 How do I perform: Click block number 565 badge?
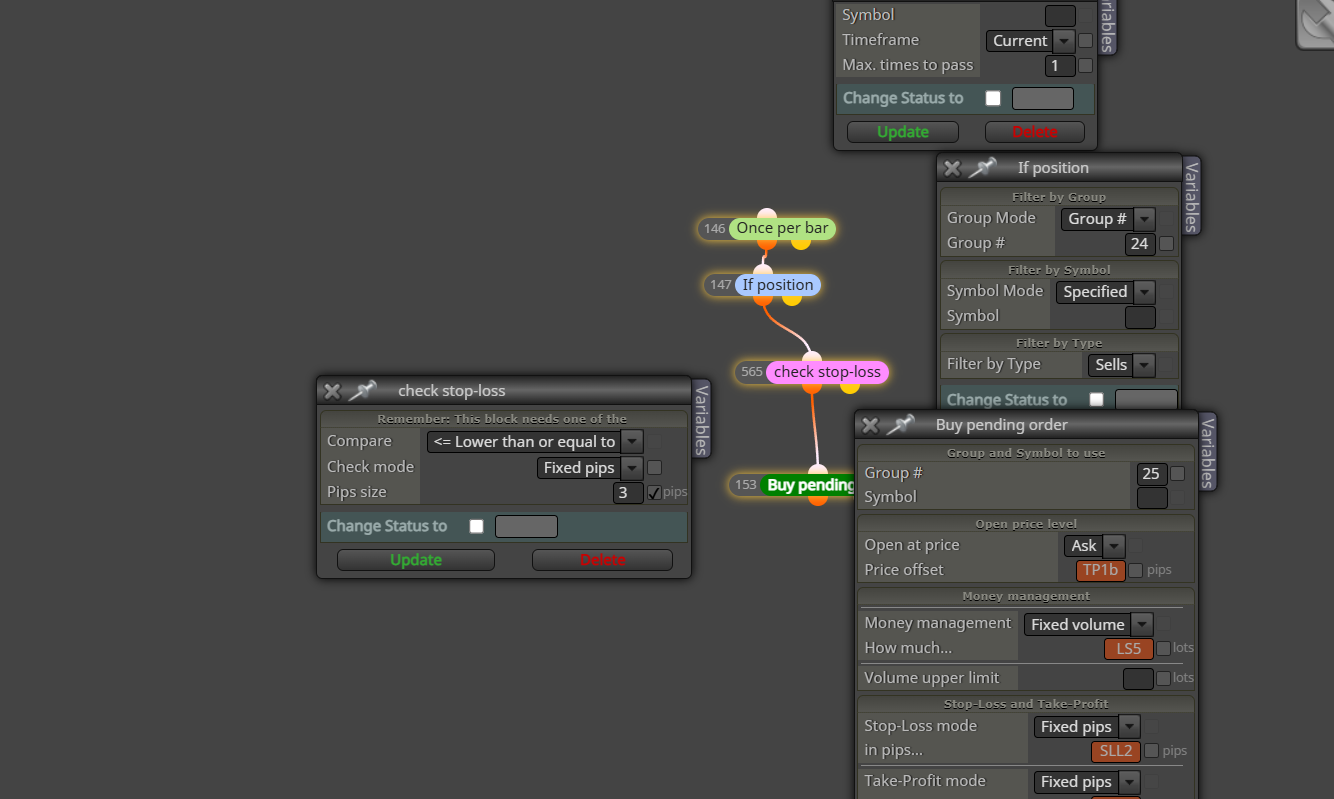[x=752, y=372]
